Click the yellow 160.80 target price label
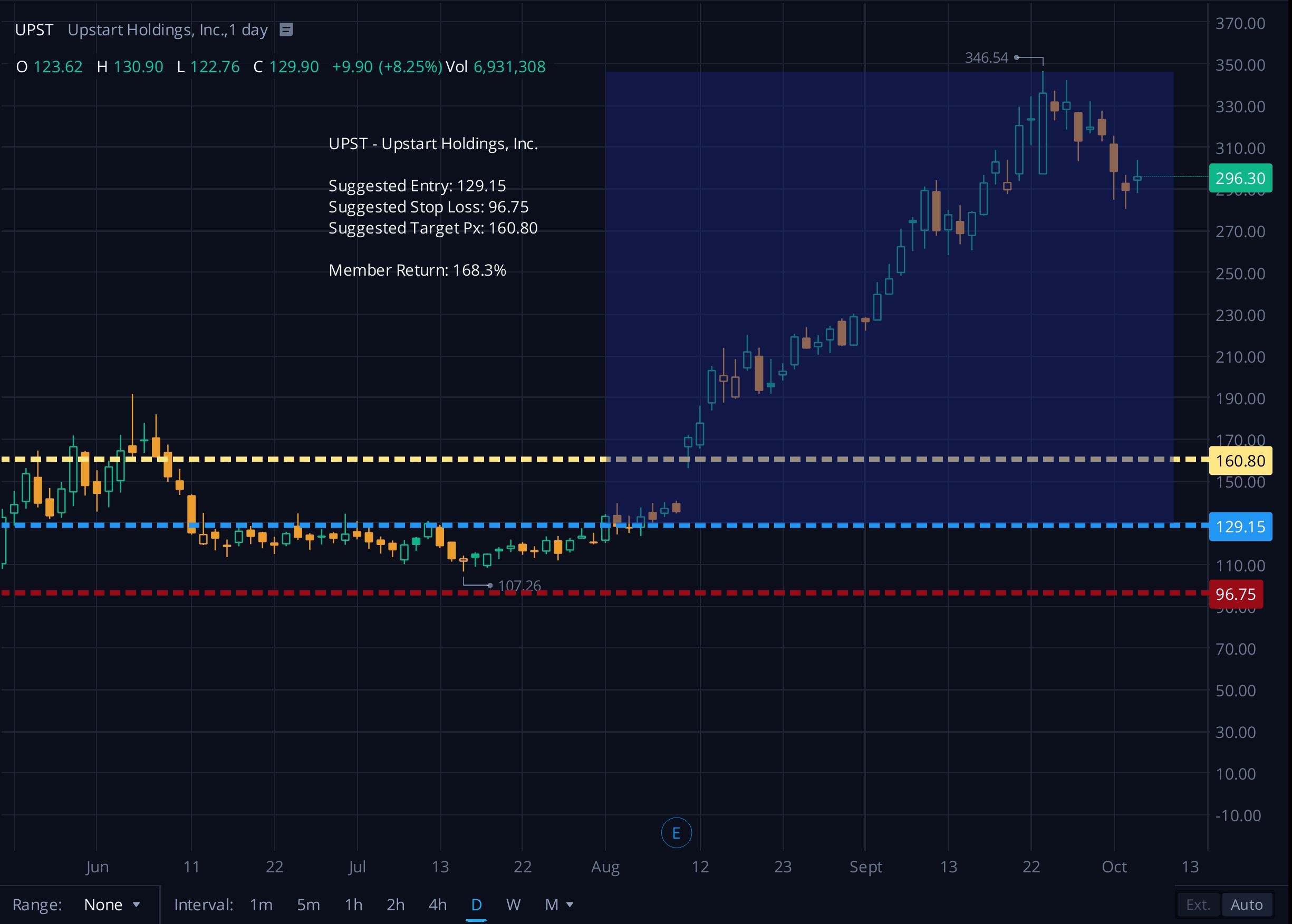The width and height of the screenshot is (1292, 924). point(1240,460)
